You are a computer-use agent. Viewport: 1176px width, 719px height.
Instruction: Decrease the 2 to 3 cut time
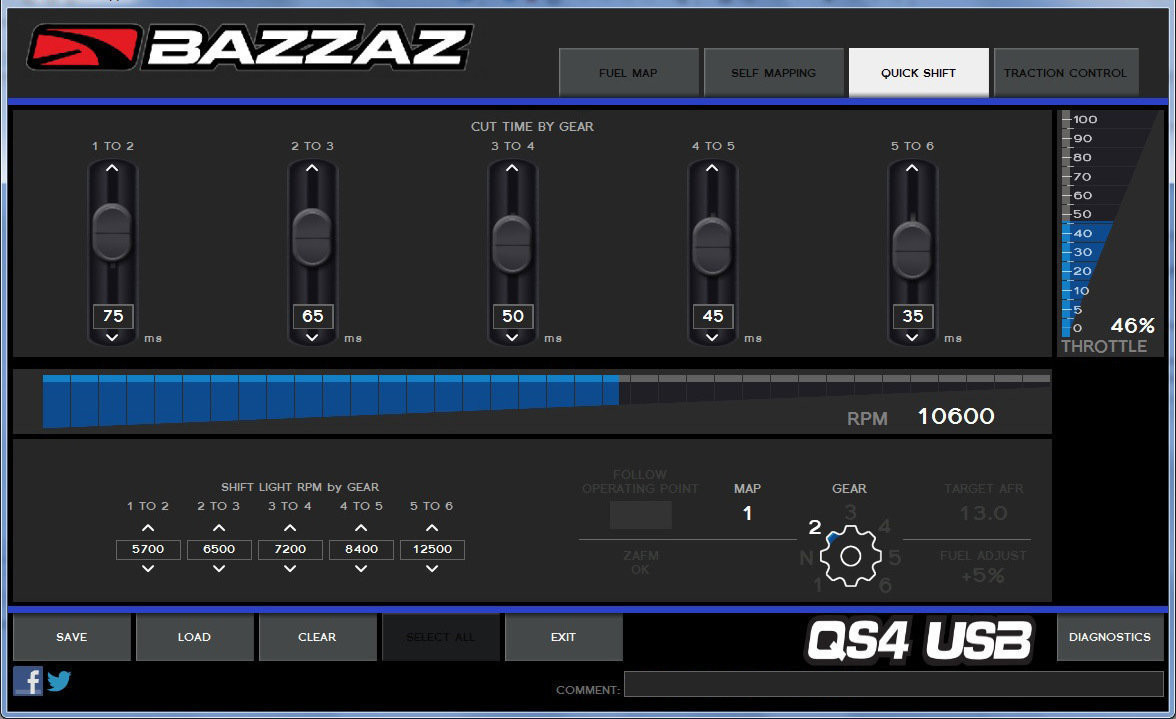[x=312, y=337]
